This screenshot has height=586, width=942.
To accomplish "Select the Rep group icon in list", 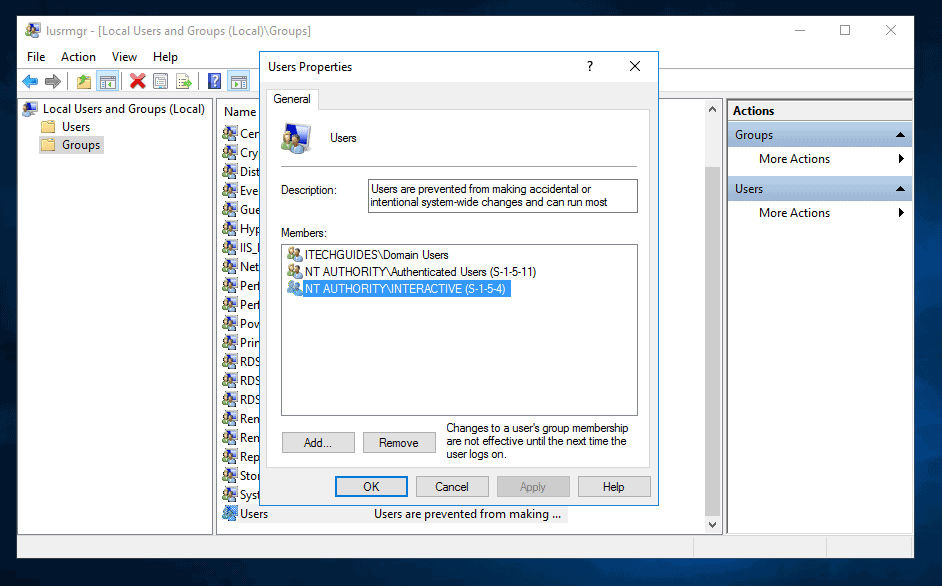I will pos(229,457).
